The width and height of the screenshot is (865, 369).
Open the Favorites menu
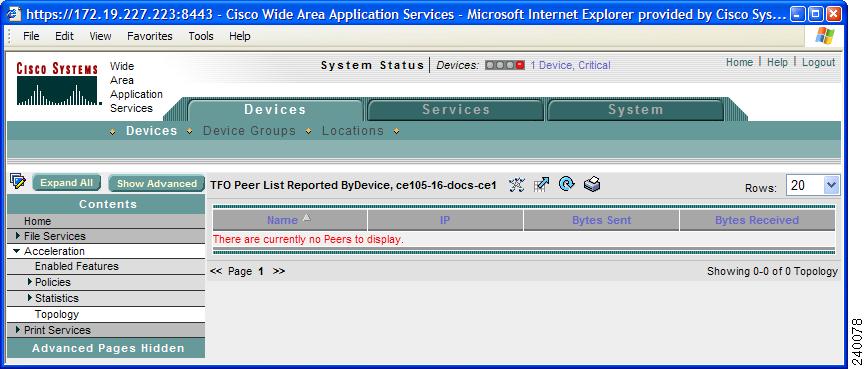tap(149, 36)
